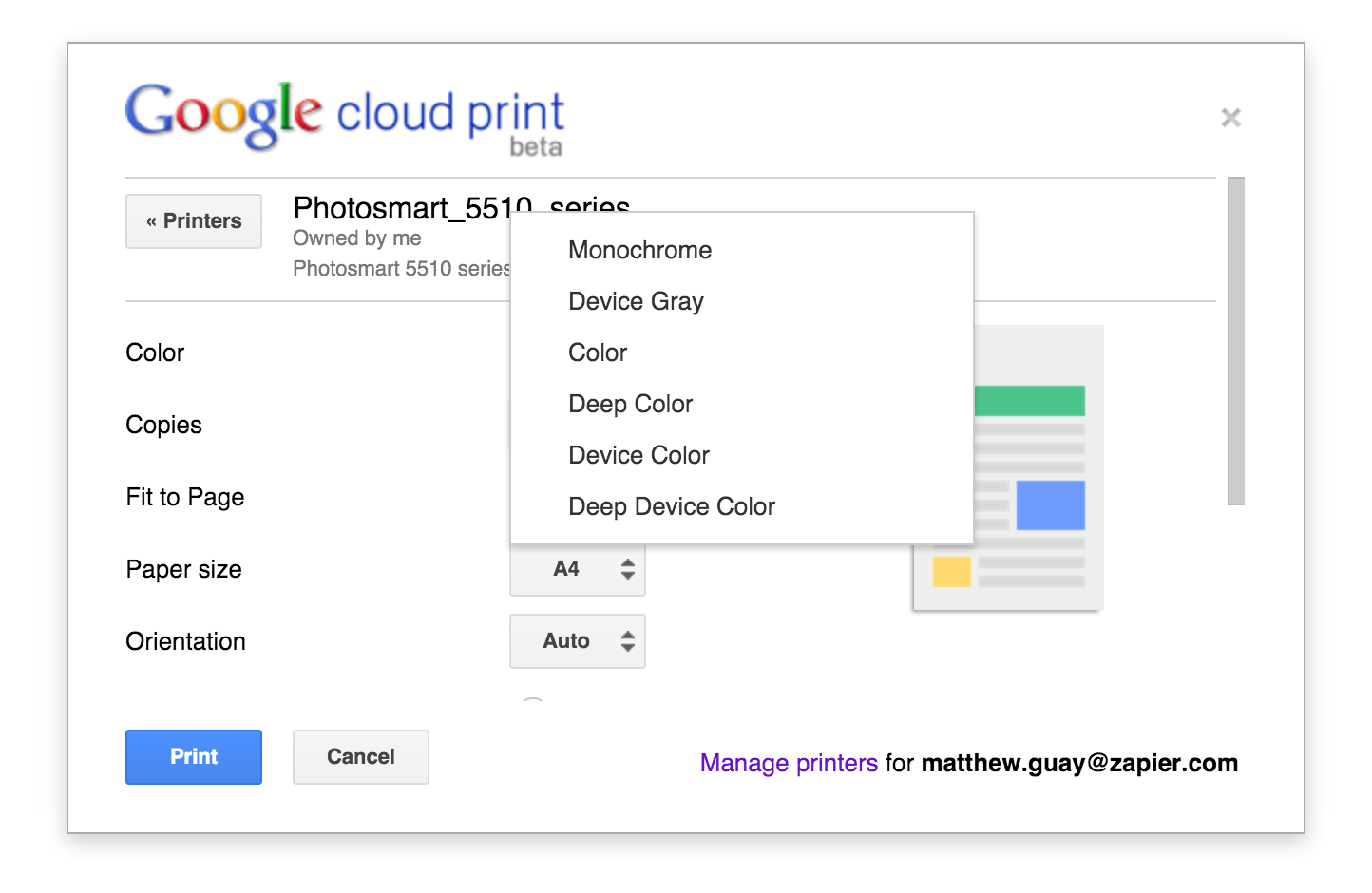1372x893 pixels.
Task: Choose Monochrome from the color menu
Action: pos(742,250)
